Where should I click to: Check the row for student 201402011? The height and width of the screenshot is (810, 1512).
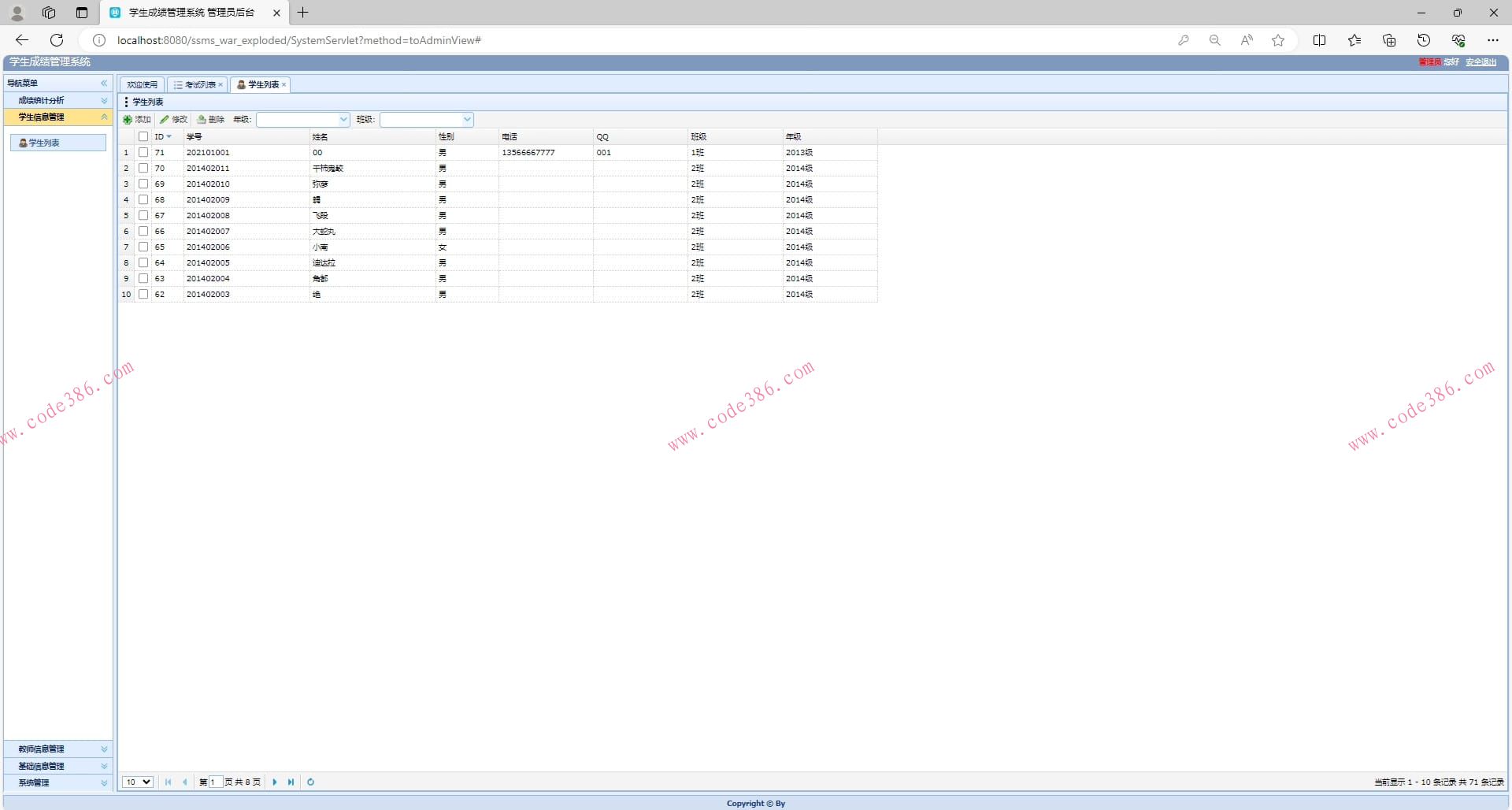coord(143,168)
